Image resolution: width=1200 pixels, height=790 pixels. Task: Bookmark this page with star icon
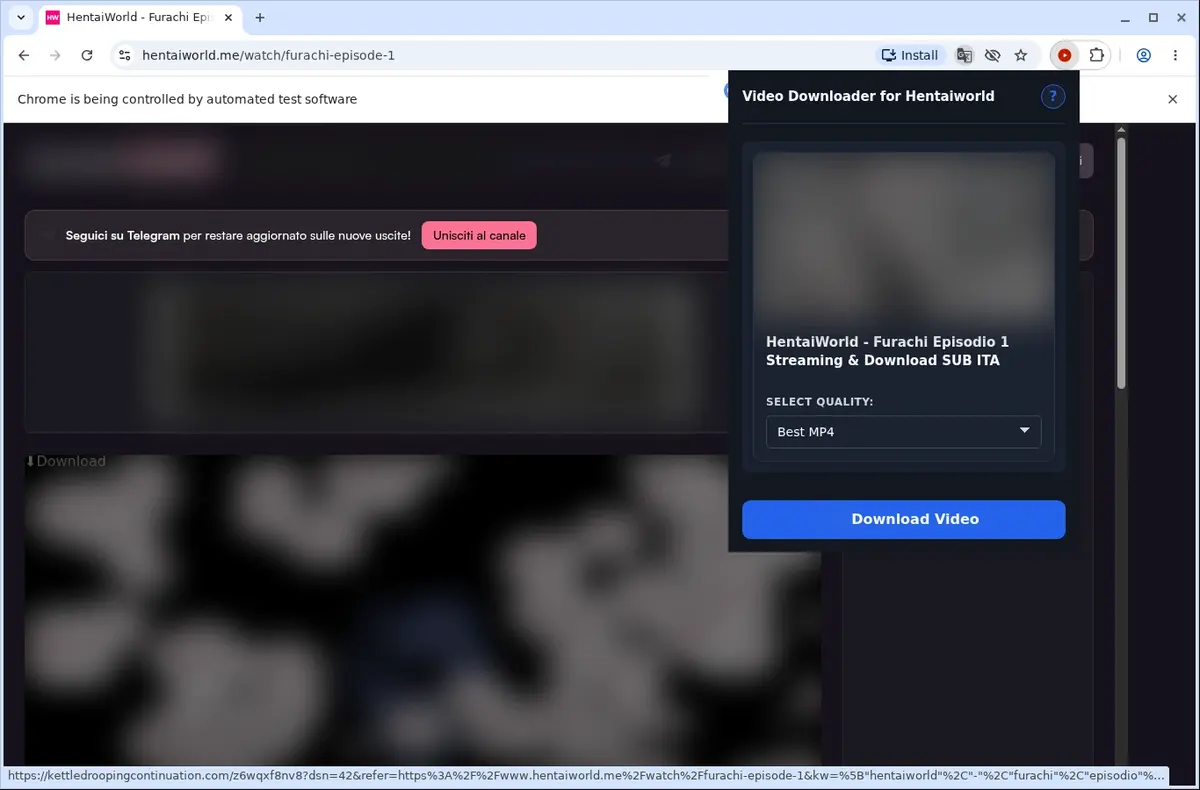tap(1021, 56)
